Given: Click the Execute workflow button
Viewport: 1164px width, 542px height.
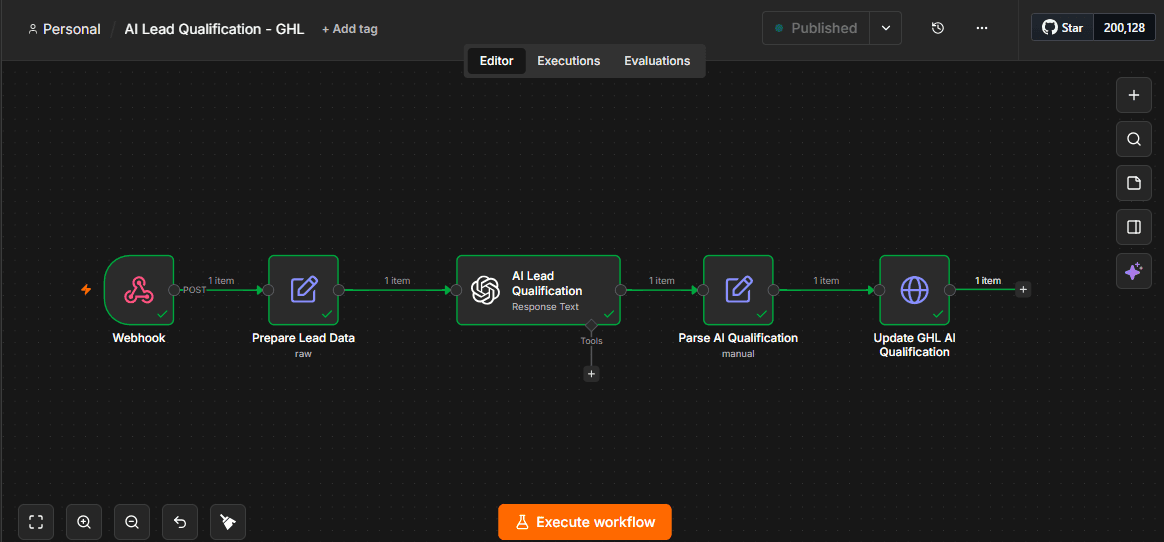Looking at the screenshot, I should click(585, 522).
